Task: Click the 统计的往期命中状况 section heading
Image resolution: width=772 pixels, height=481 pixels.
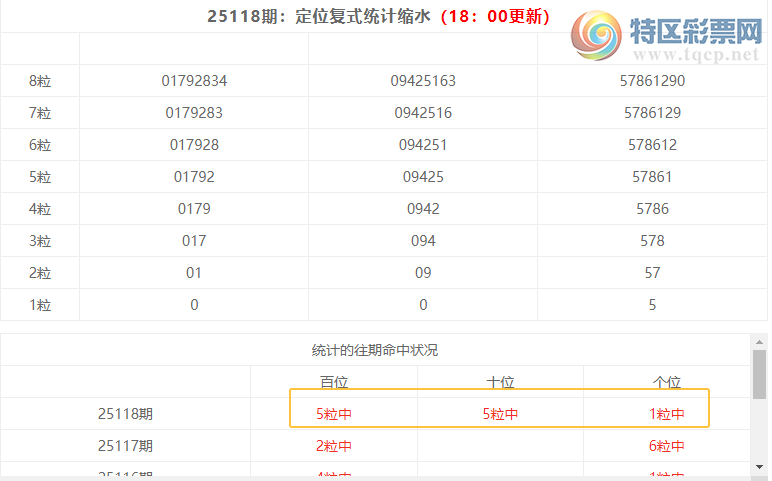Action: 375,350
